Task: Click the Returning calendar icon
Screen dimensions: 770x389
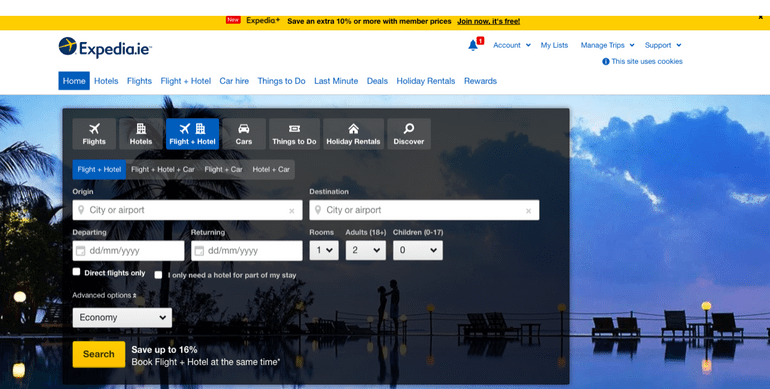Action: pos(199,251)
